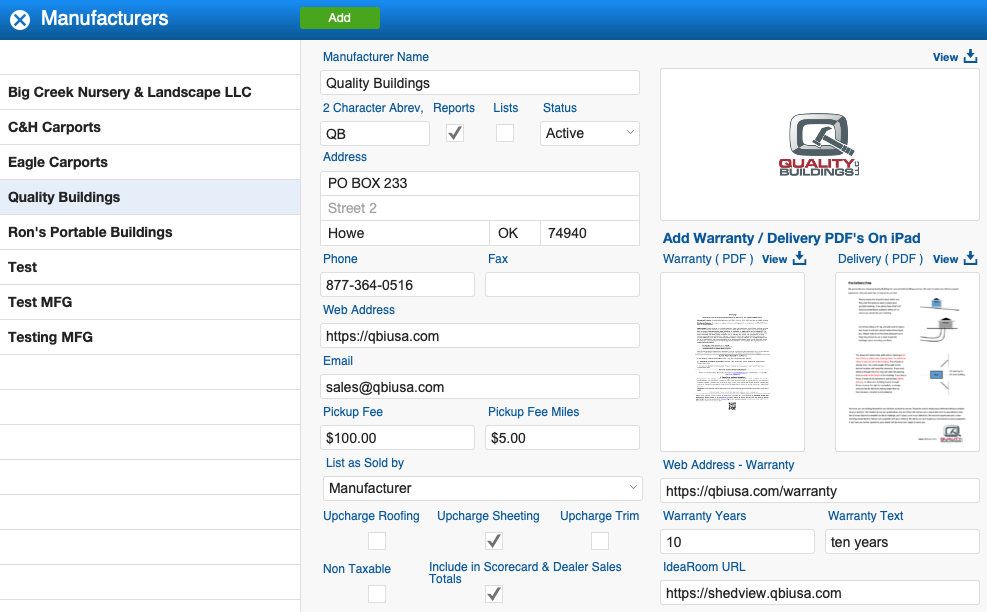Select the Test manufacturer row
Image resolution: width=987 pixels, height=612 pixels.
point(150,267)
